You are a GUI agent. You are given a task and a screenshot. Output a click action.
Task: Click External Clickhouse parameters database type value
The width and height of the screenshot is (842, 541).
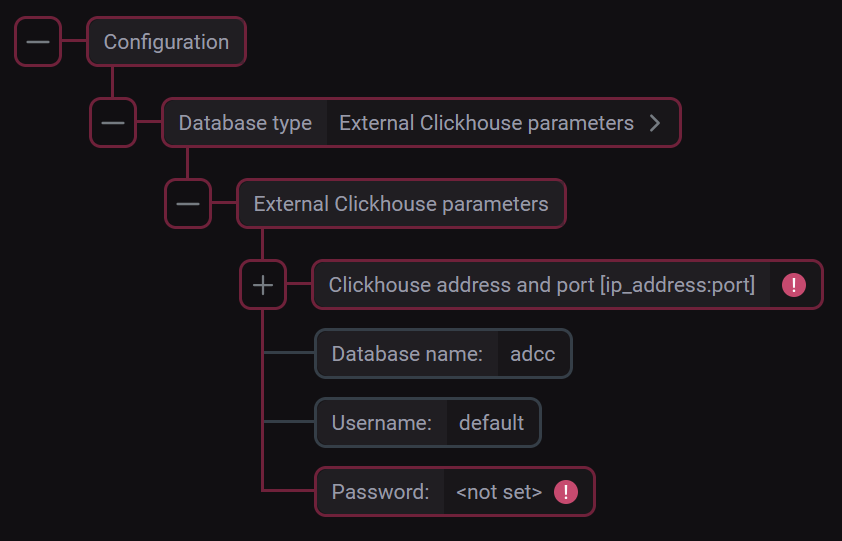(x=487, y=123)
